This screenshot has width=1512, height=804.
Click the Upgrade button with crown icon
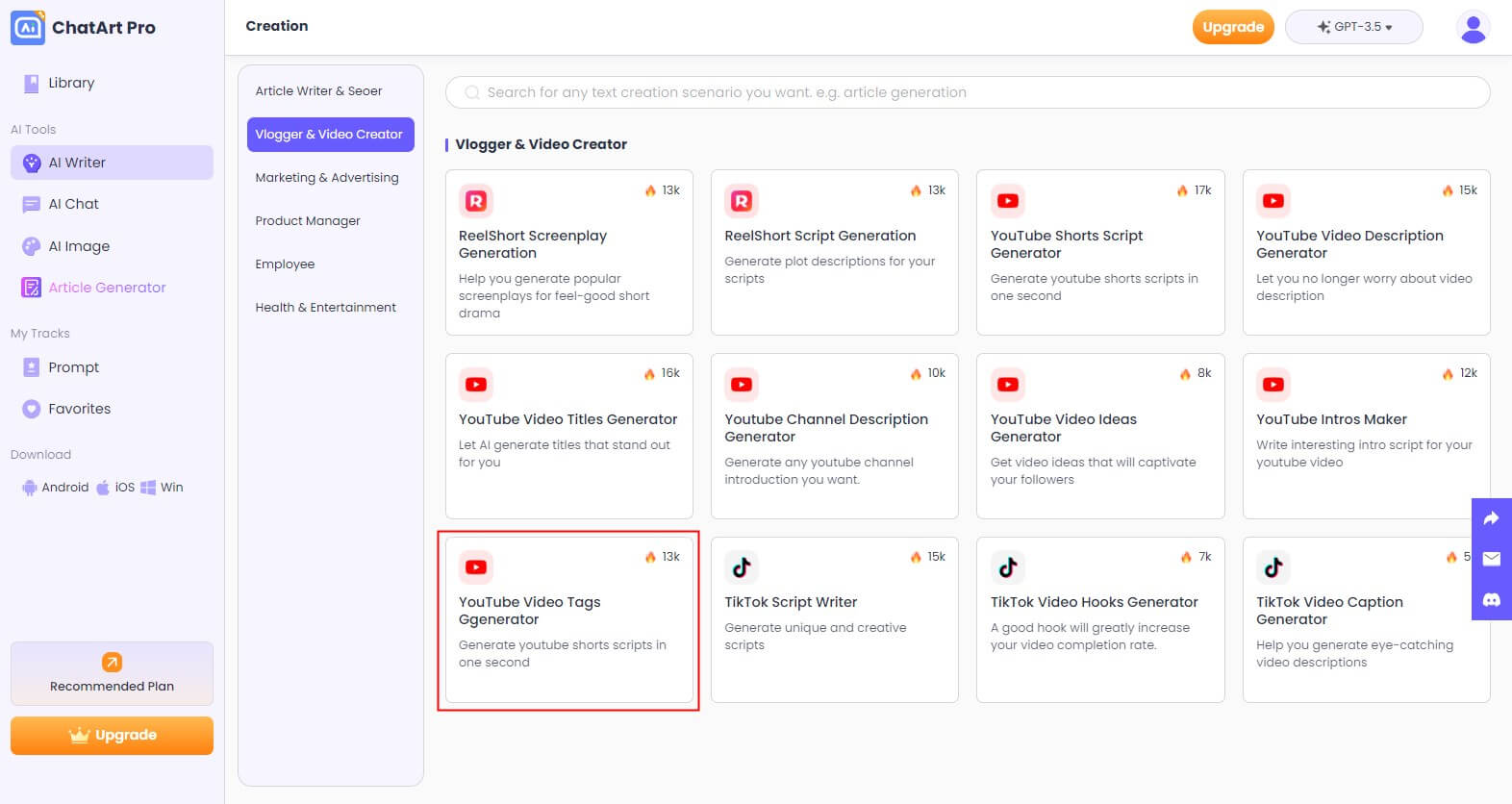coord(112,736)
